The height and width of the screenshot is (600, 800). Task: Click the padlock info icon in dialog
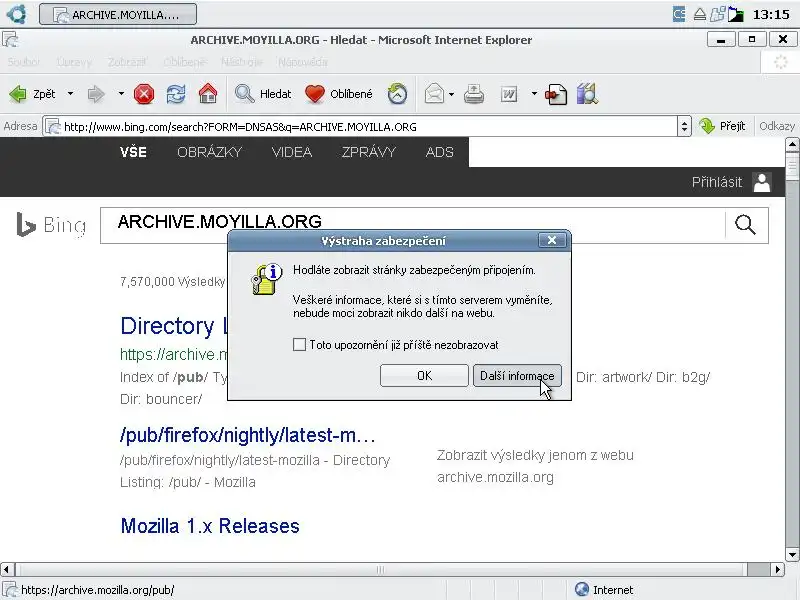266,279
